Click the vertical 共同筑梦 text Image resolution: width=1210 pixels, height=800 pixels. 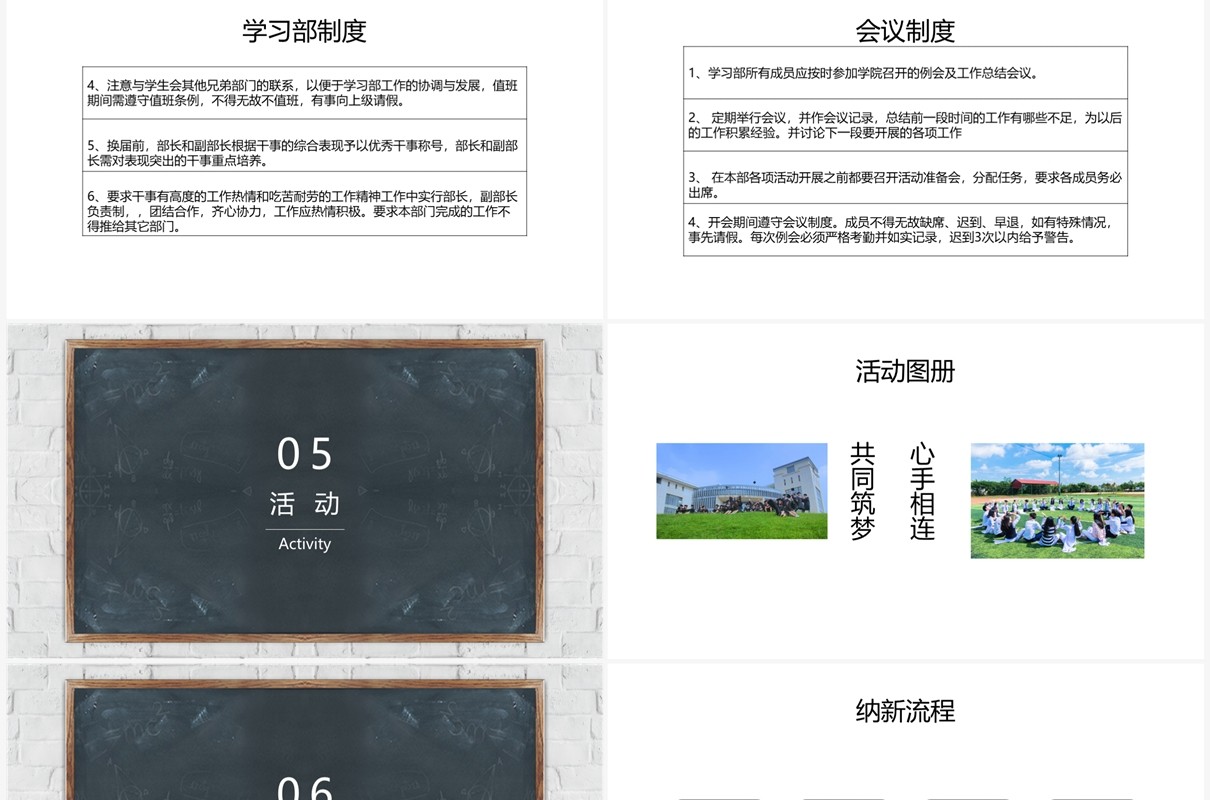[x=862, y=492]
